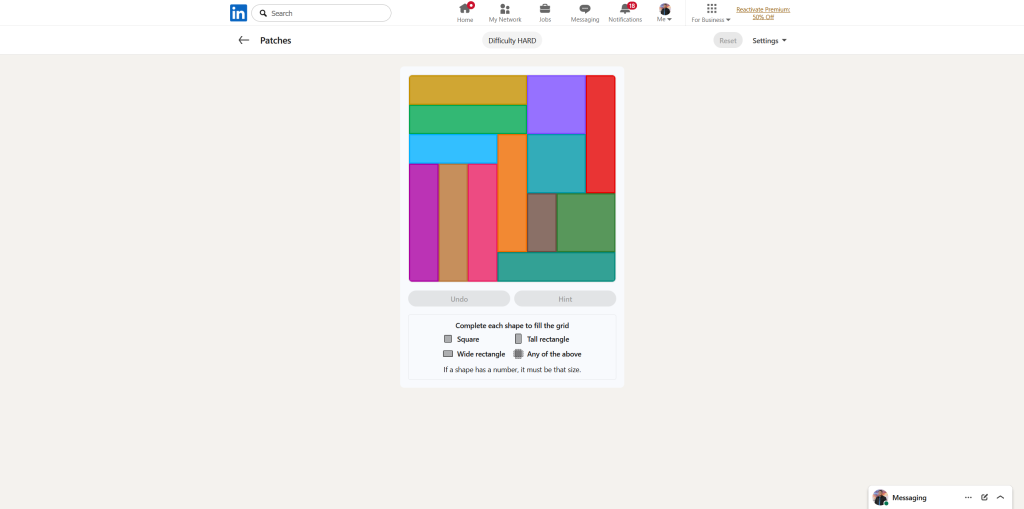Viewport: 1024px width, 509px height.
Task: Click the Reactivate Premium 50% Off link
Action: pos(763,13)
